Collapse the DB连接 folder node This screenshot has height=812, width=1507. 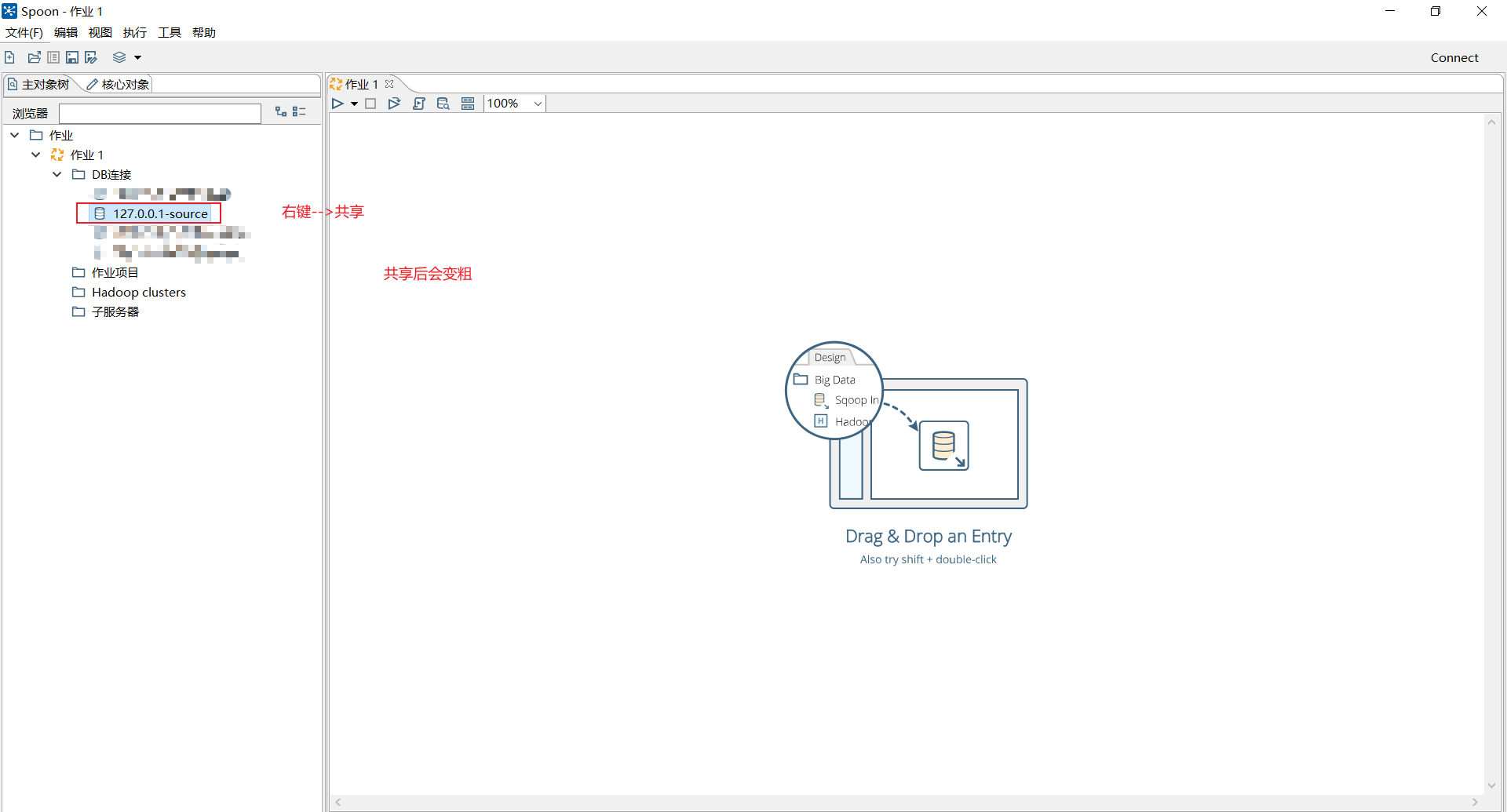(x=57, y=174)
